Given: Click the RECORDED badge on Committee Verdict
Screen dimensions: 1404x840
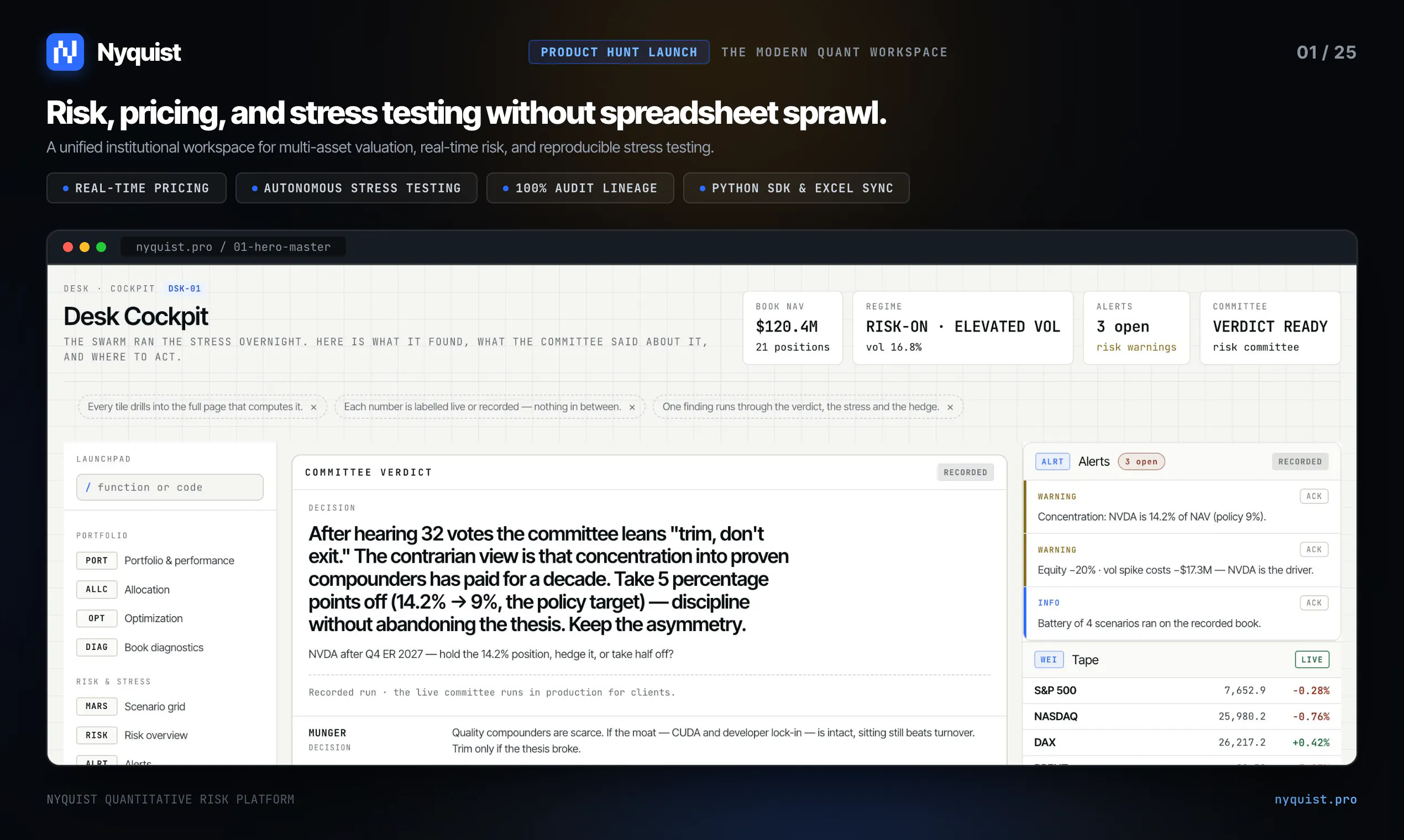Looking at the screenshot, I should pos(965,472).
